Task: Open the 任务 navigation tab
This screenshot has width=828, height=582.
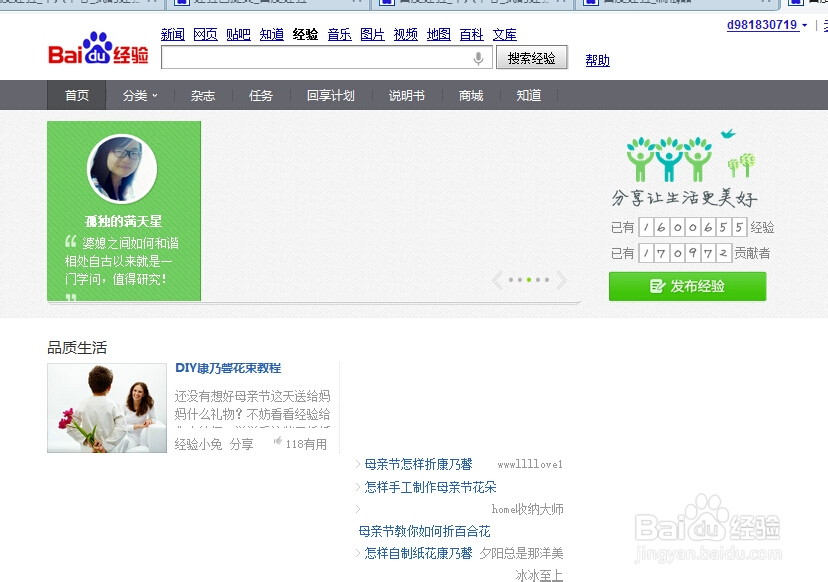Action: point(261,96)
